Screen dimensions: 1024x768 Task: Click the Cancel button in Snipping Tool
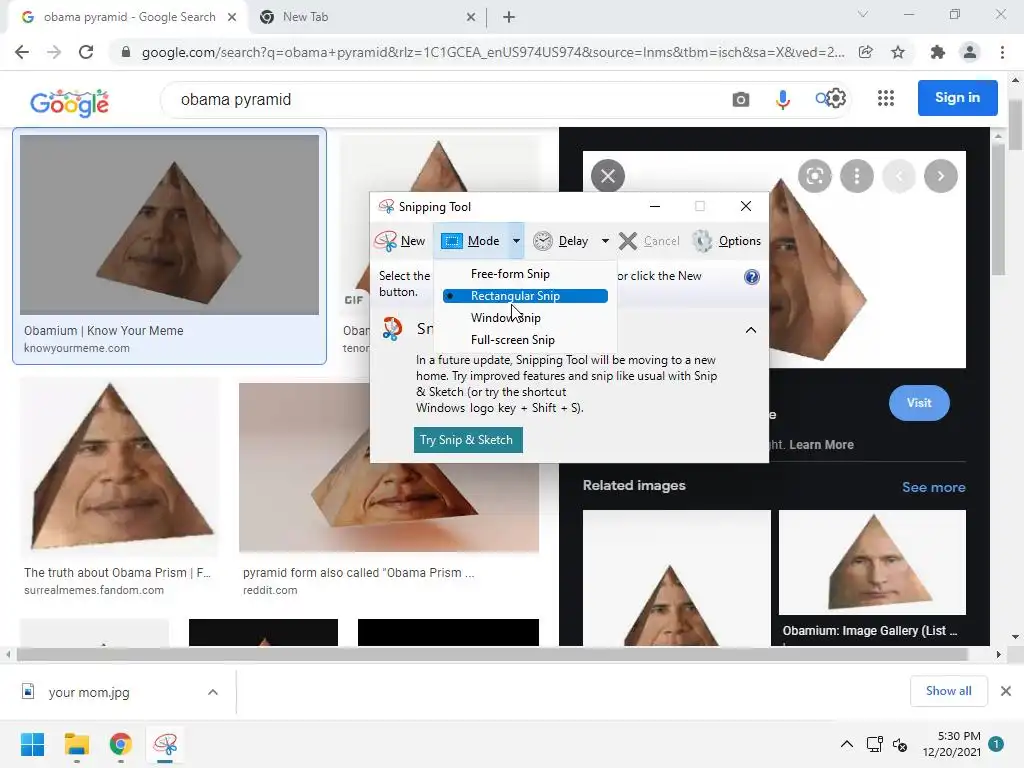649,241
